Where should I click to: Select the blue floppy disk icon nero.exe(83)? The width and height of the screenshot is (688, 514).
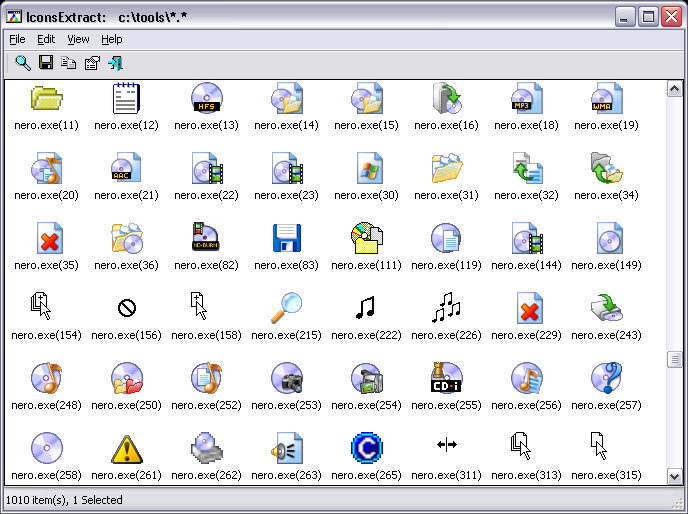[x=287, y=238]
